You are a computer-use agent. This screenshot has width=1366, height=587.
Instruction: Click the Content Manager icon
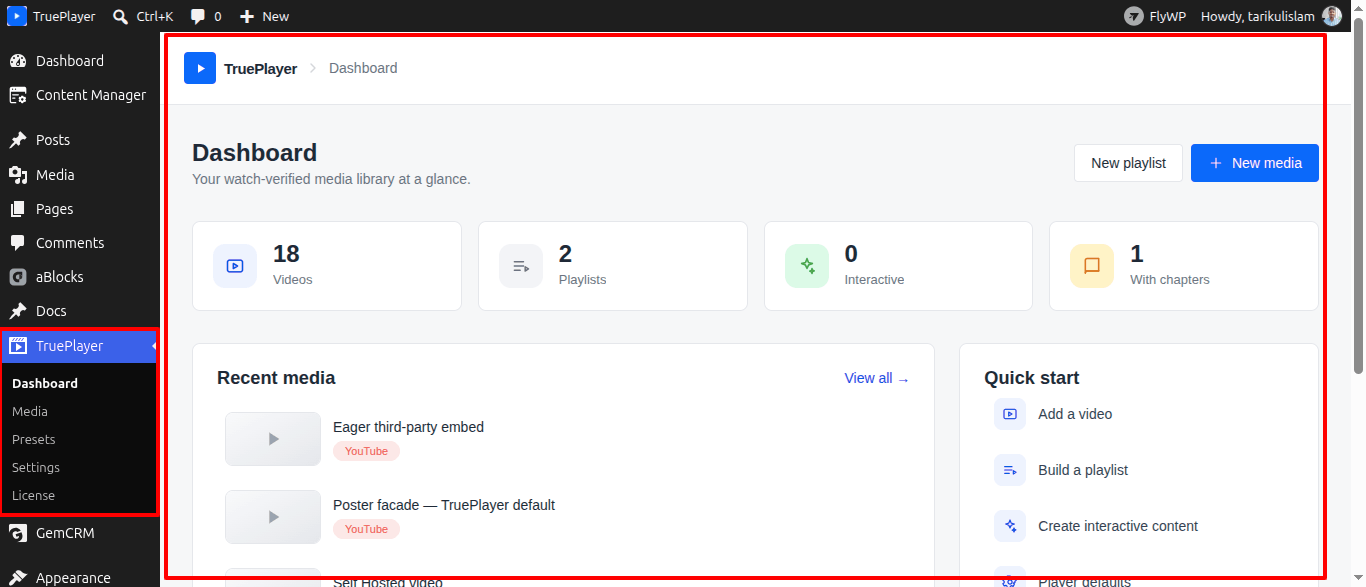[x=18, y=95]
